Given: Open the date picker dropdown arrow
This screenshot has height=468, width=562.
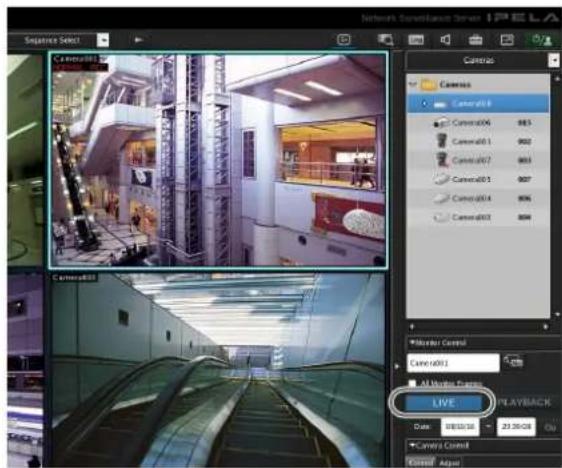Looking at the screenshot, I should [x=488, y=426].
